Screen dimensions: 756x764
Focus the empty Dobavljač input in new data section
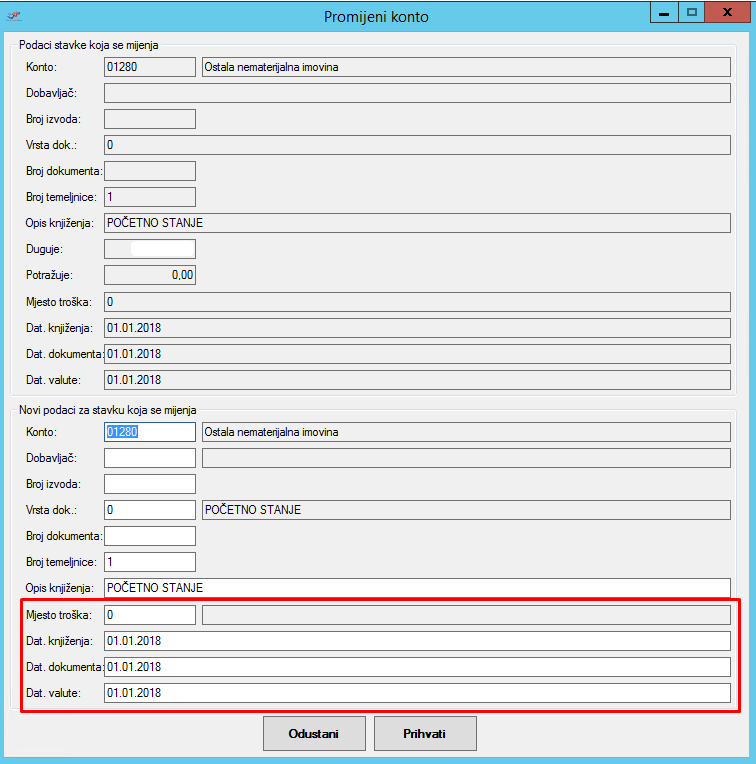(149, 458)
